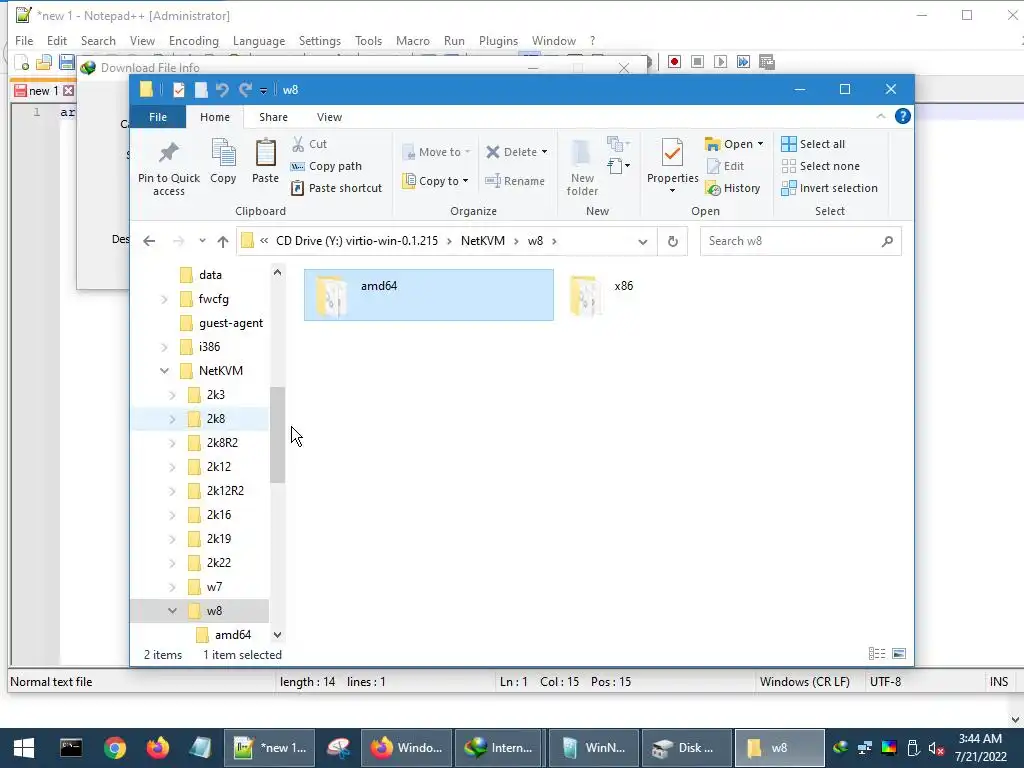Switch to WinN... taskbar window
This screenshot has height=768, width=1024.
pos(593,748)
